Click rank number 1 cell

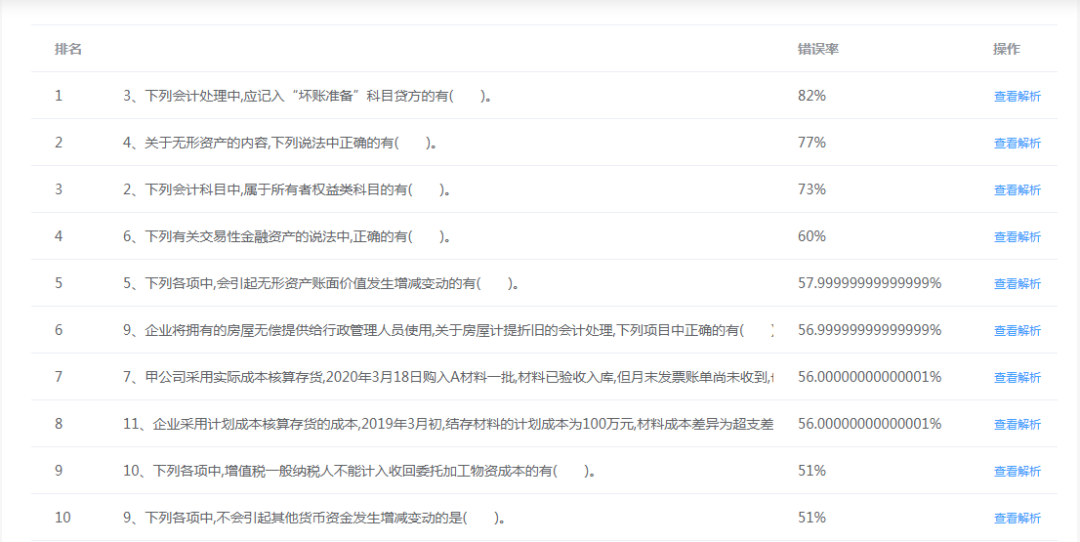coord(59,96)
